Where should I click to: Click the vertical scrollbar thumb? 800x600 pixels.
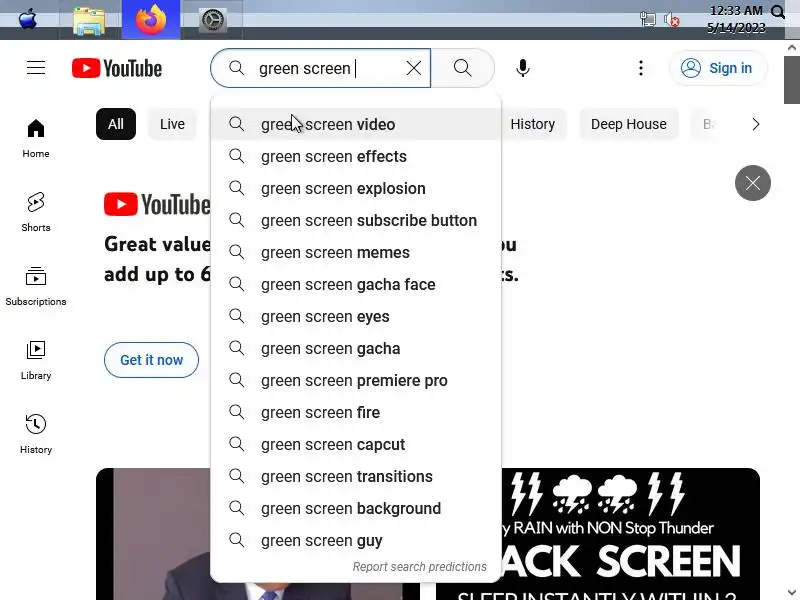pyautogui.click(x=792, y=79)
